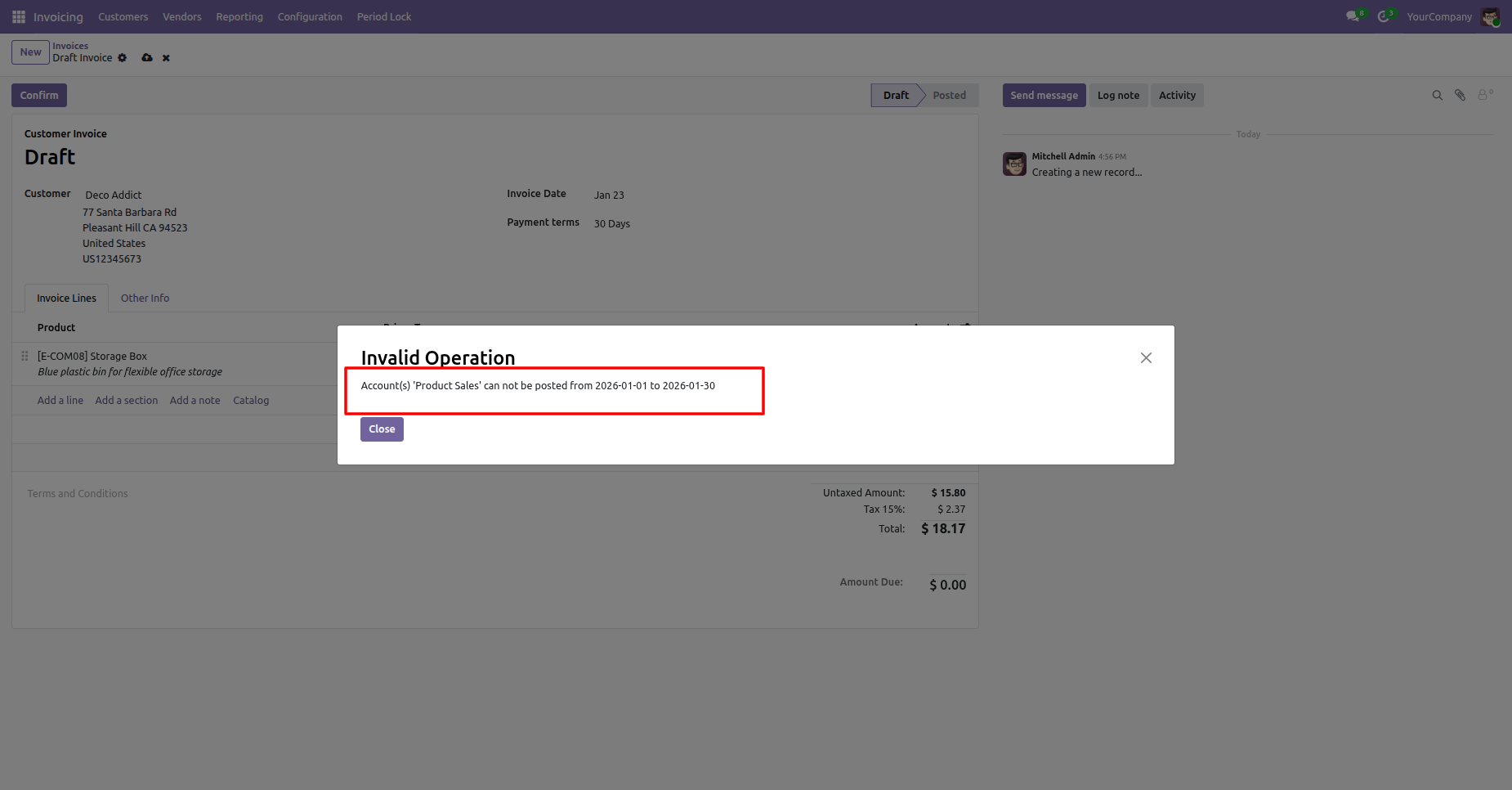Open the Customers menu
Viewport: 1512px width, 790px height.
[123, 16]
